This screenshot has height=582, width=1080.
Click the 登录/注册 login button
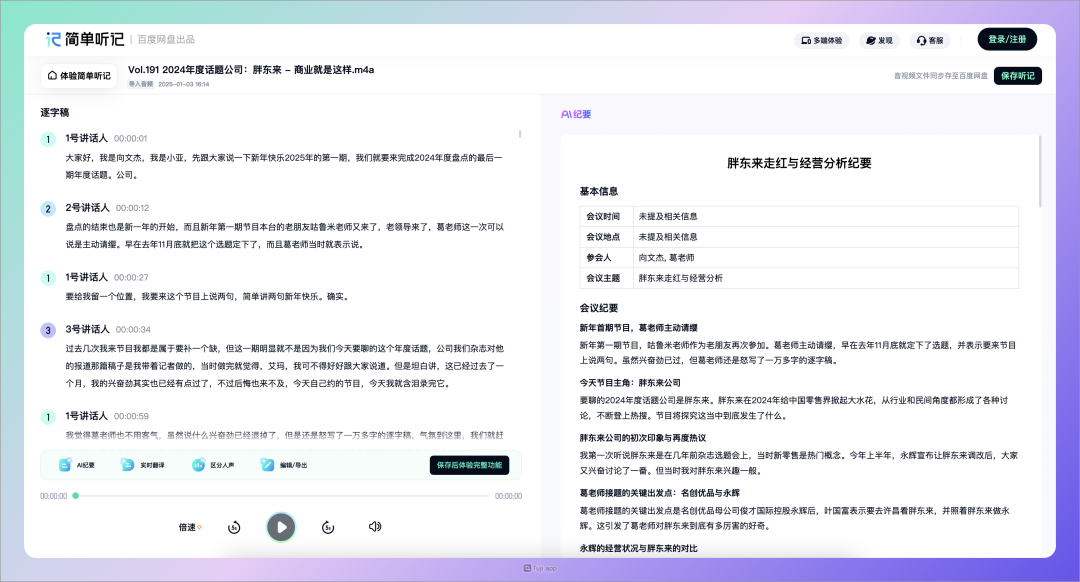(x=1007, y=39)
